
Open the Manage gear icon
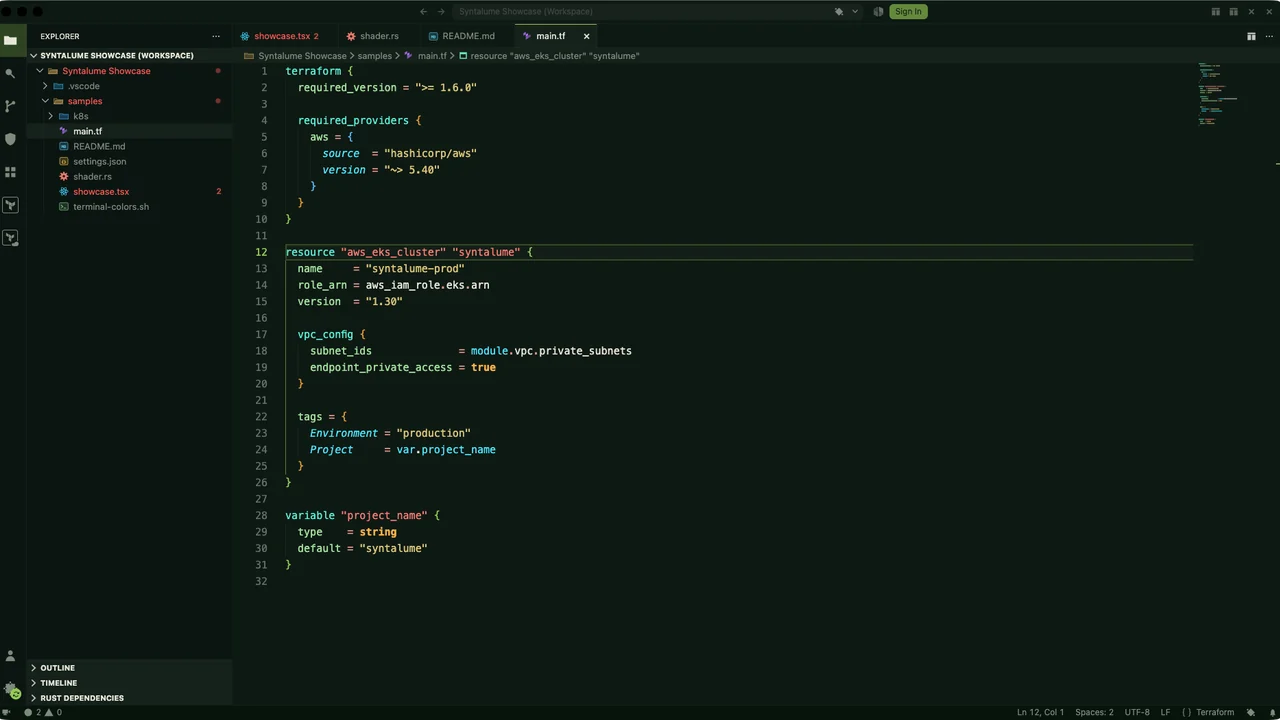point(10,689)
